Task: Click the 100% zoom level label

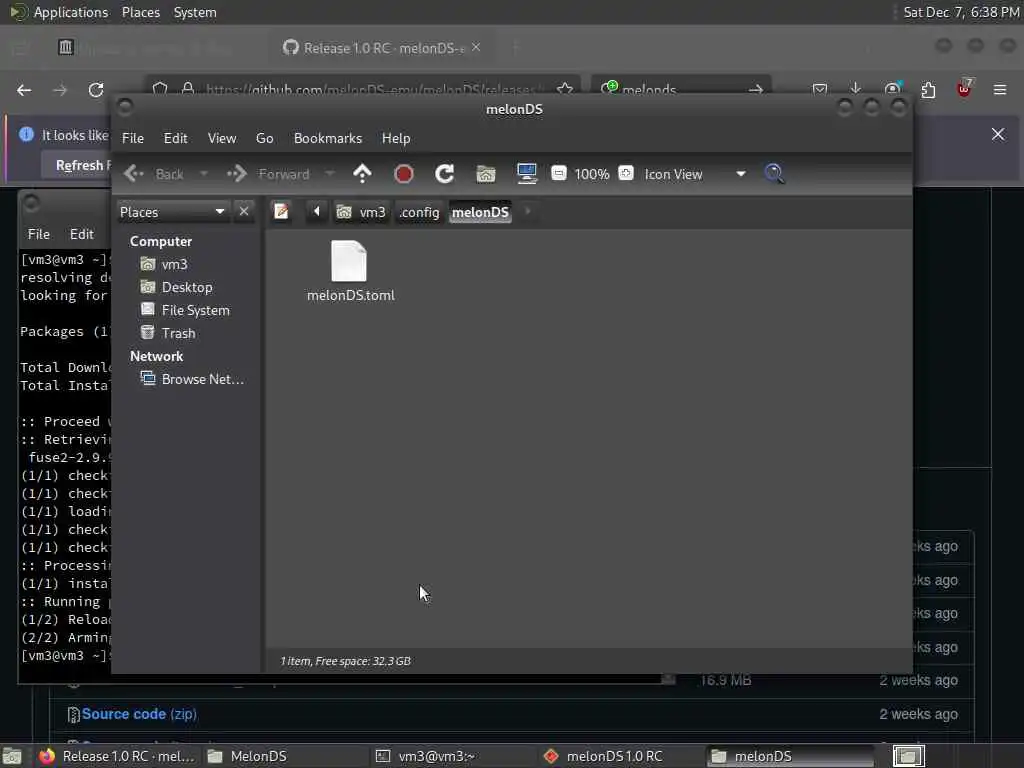Action: pyautogui.click(x=592, y=174)
